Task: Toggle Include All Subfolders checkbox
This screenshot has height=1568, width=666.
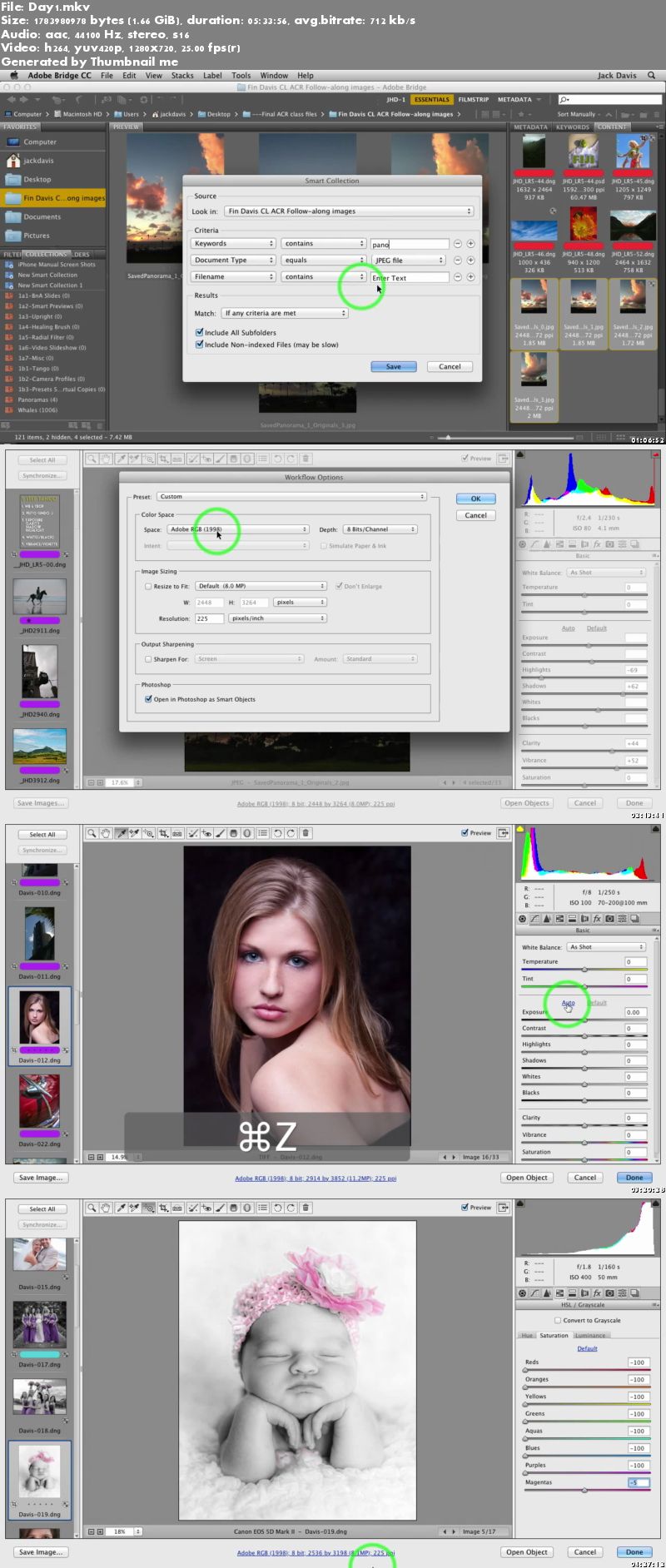Action: tap(200, 332)
